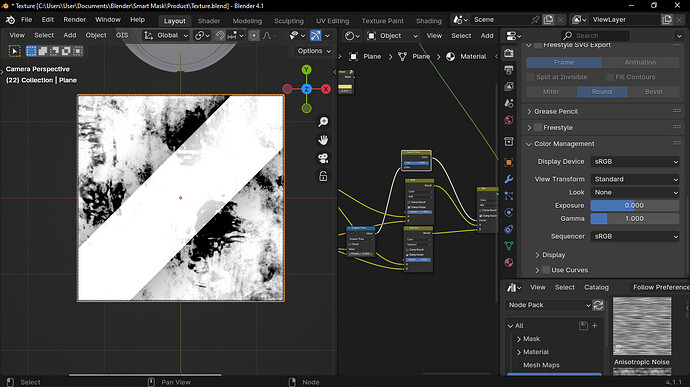Click the viewport pan hand icon
Screen dimensions: 690x387
click(323, 140)
